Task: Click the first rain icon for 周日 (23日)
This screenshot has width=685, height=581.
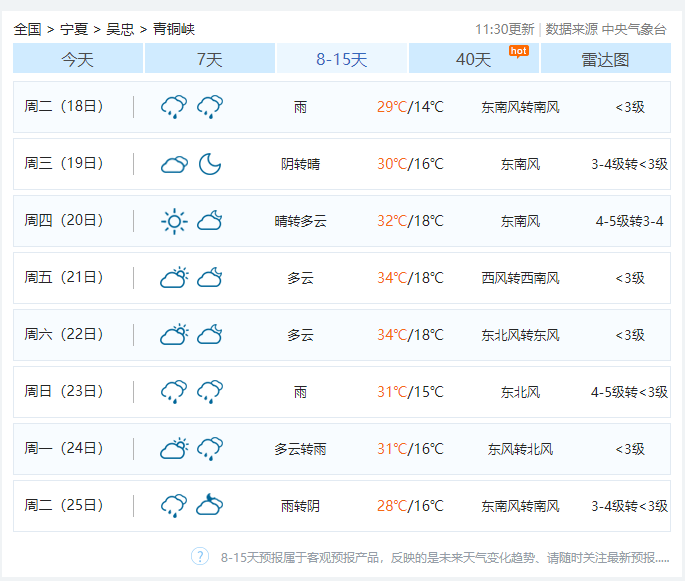Action: click(174, 392)
